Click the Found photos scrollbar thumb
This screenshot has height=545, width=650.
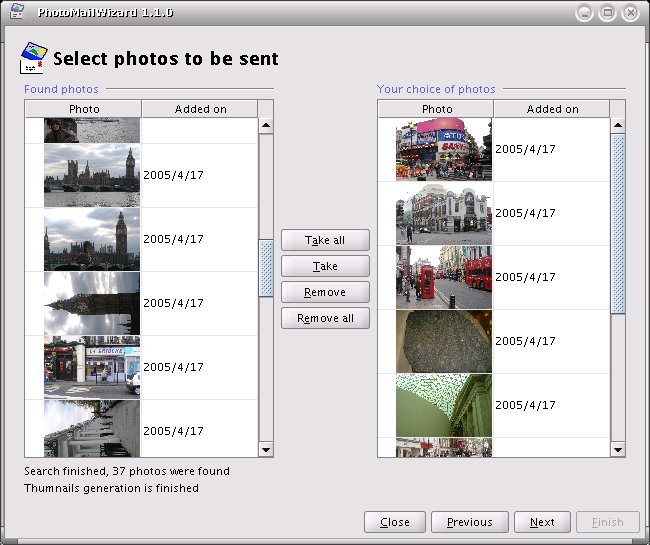coord(266,269)
